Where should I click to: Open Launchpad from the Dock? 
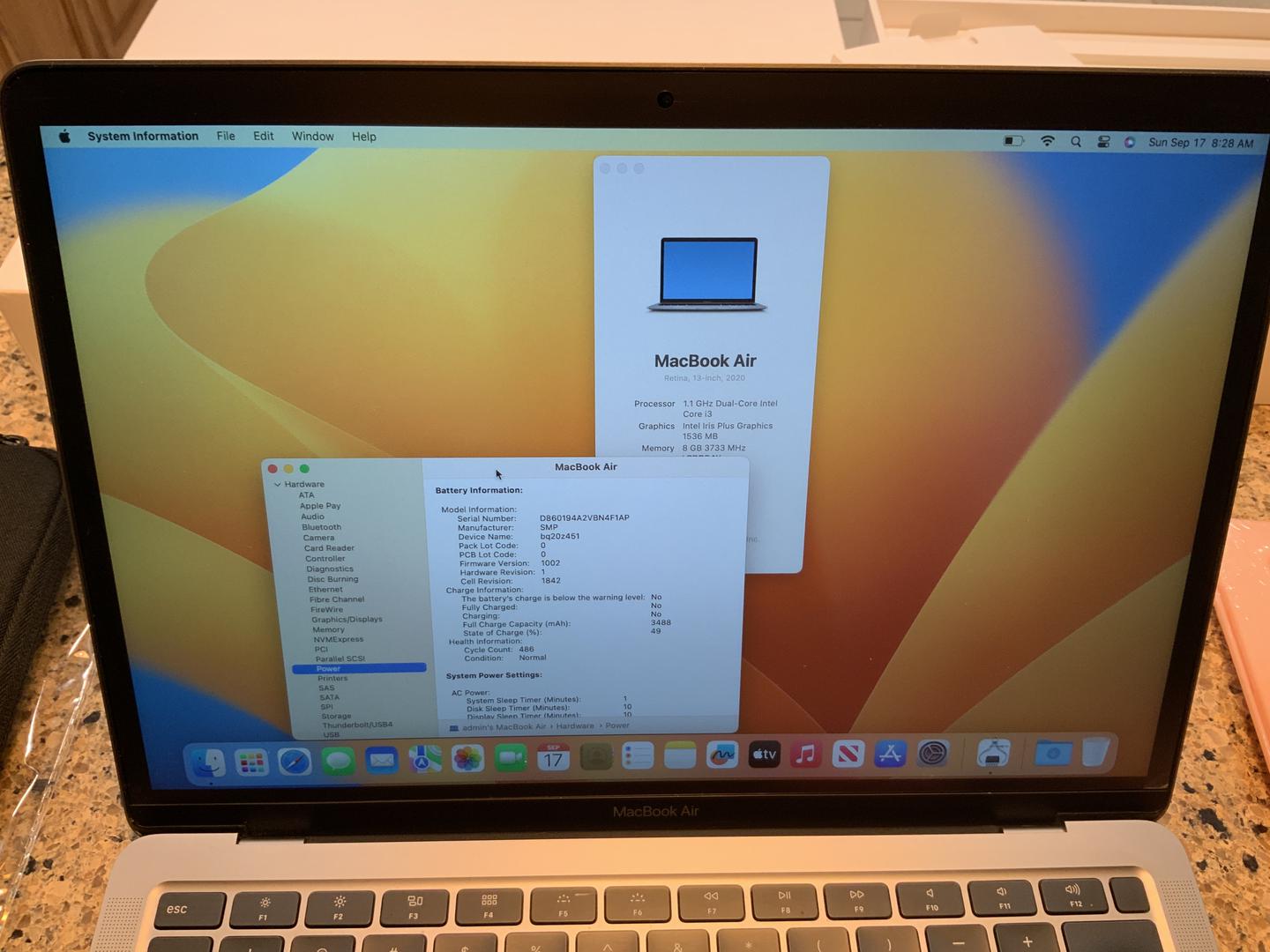(252, 762)
